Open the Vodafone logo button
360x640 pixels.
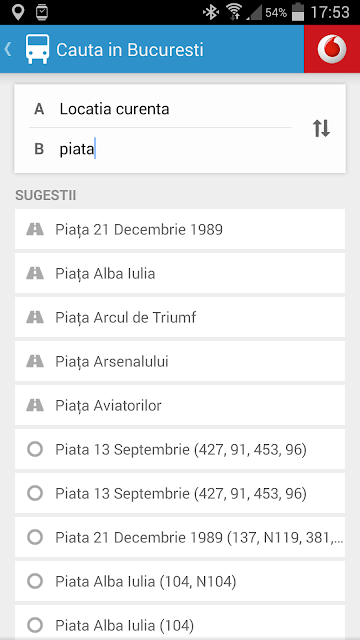coord(332,49)
